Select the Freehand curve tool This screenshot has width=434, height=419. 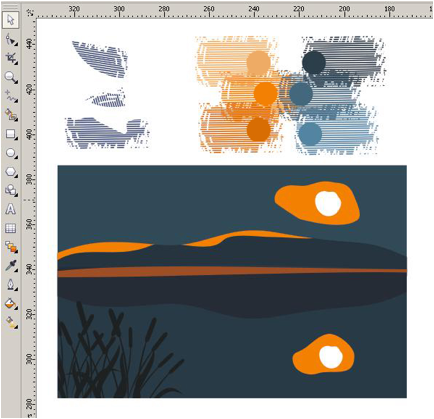point(11,96)
